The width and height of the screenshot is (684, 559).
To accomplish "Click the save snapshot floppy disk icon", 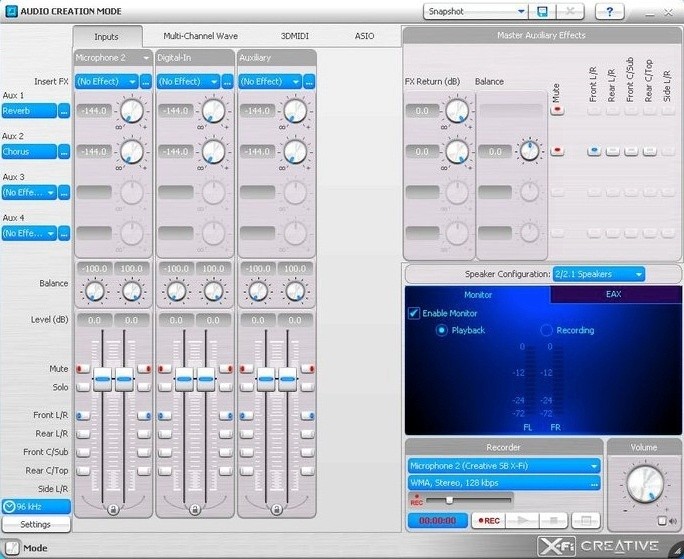I will 543,11.
